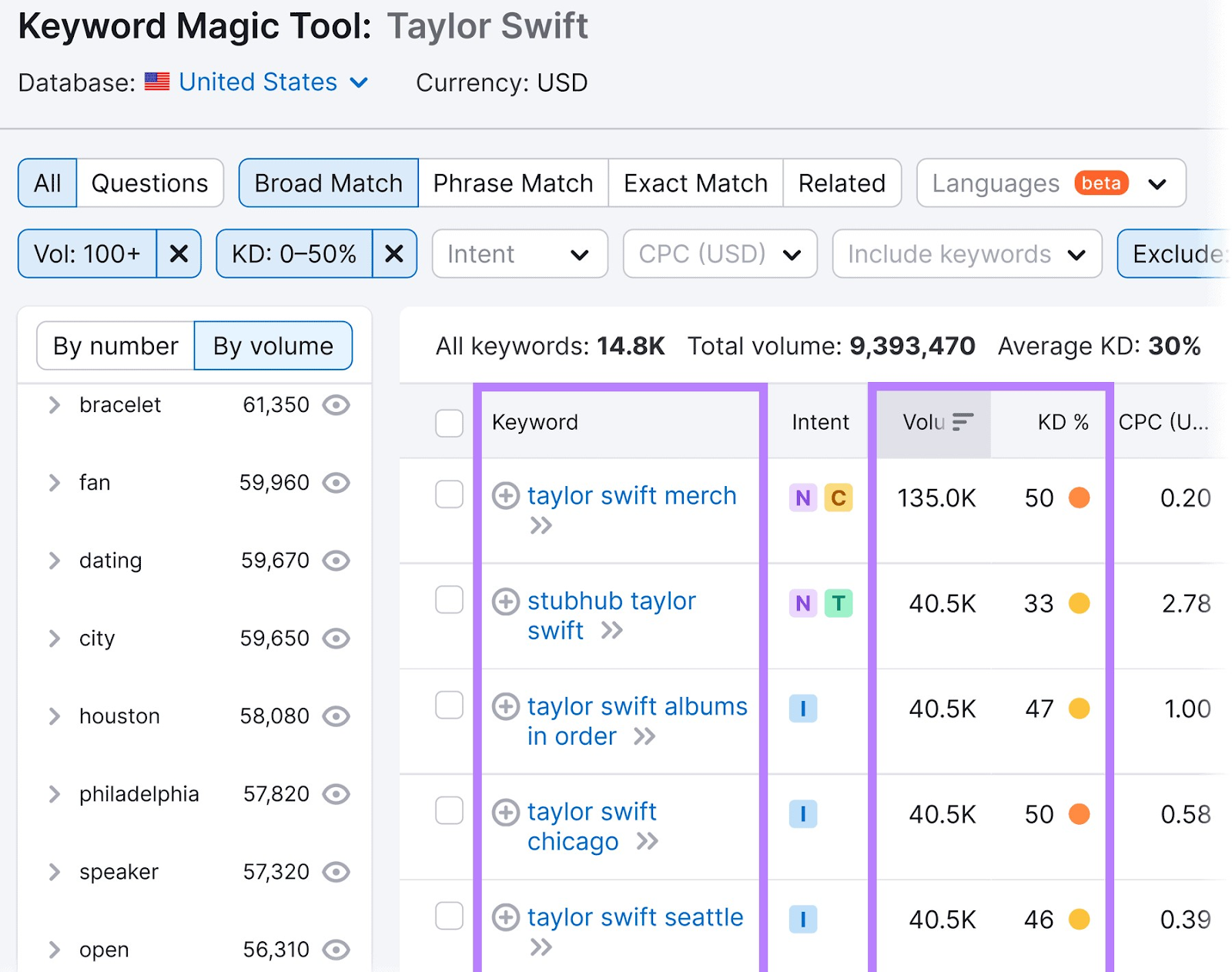1232x972 pixels.
Task: Click the plus icon beside "taylor swift merch"
Action: 506,497
